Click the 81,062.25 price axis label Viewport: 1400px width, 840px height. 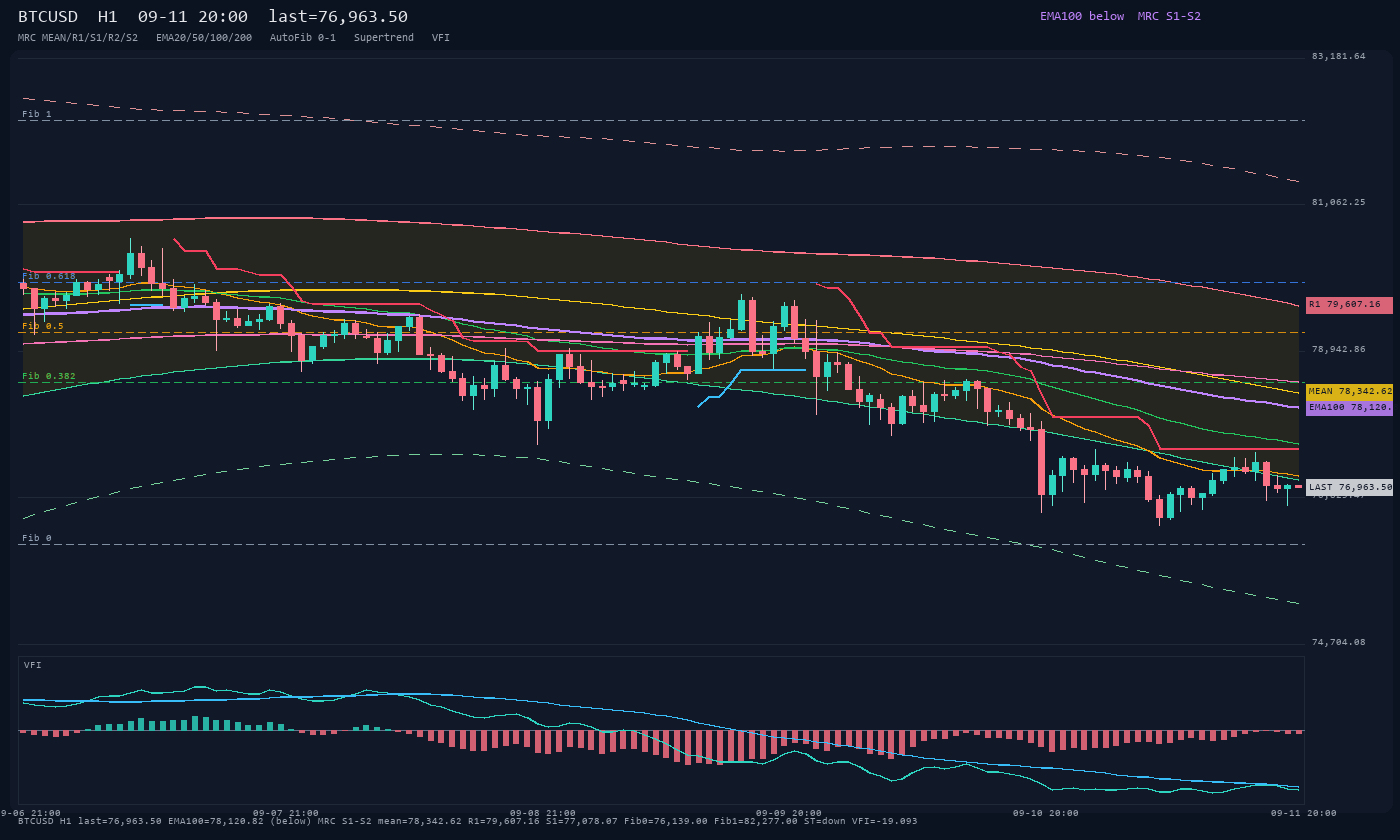pos(1338,202)
